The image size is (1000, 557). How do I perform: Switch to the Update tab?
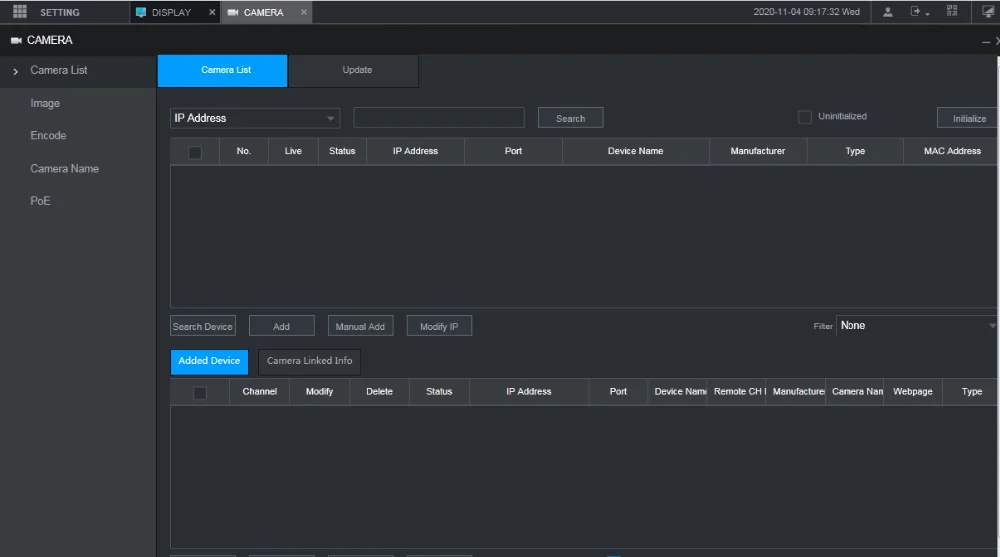coord(357,71)
